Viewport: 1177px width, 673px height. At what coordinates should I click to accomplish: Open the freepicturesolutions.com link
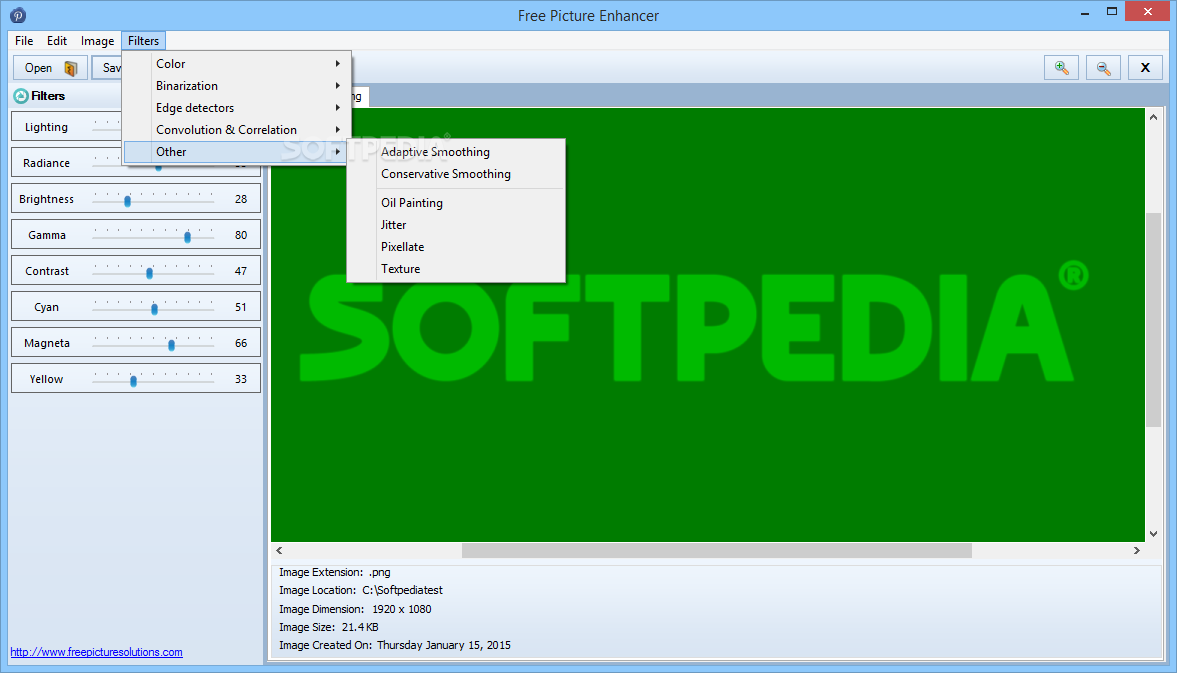coord(96,652)
